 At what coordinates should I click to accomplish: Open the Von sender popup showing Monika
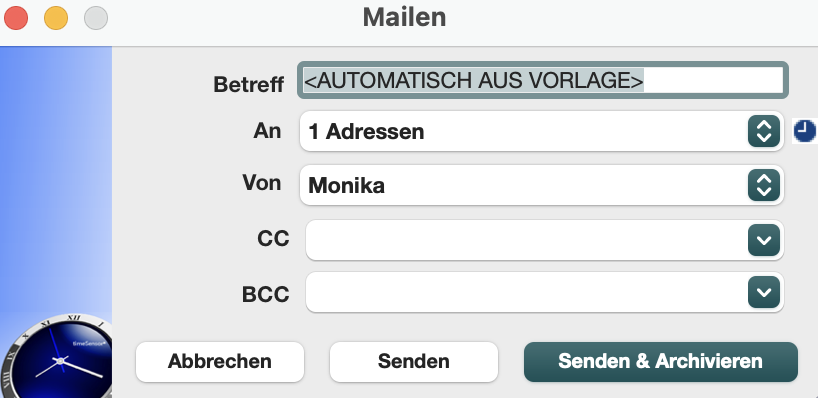(x=542, y=185)
